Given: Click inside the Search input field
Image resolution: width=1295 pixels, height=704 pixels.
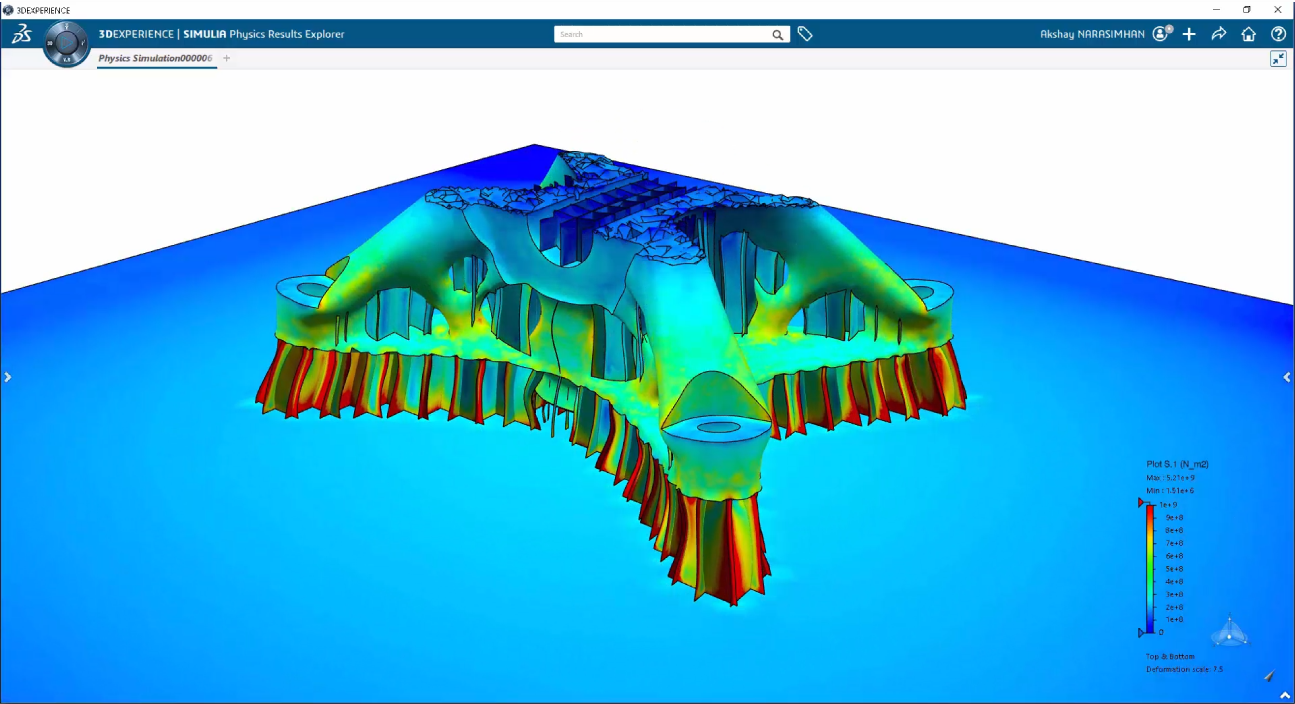Looking at the screenshot, I should [x=660, y=35].
